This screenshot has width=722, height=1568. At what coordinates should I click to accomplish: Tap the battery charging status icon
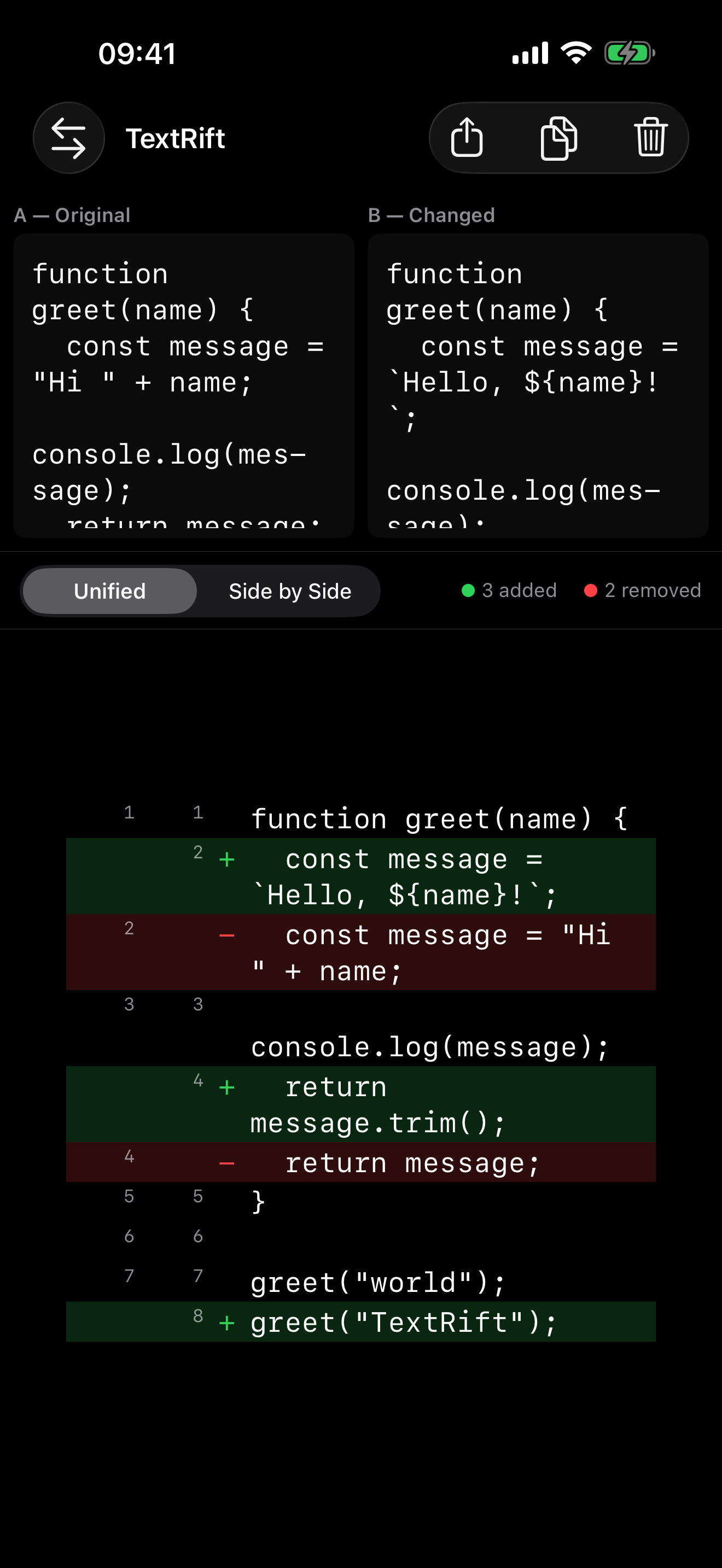pos(630,53)
